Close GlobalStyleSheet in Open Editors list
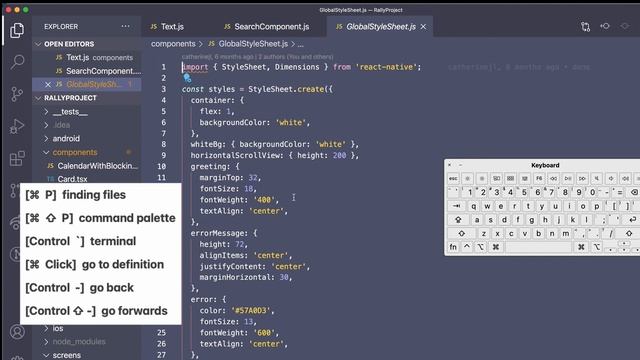Screen dimensions: 640x360 48,84
